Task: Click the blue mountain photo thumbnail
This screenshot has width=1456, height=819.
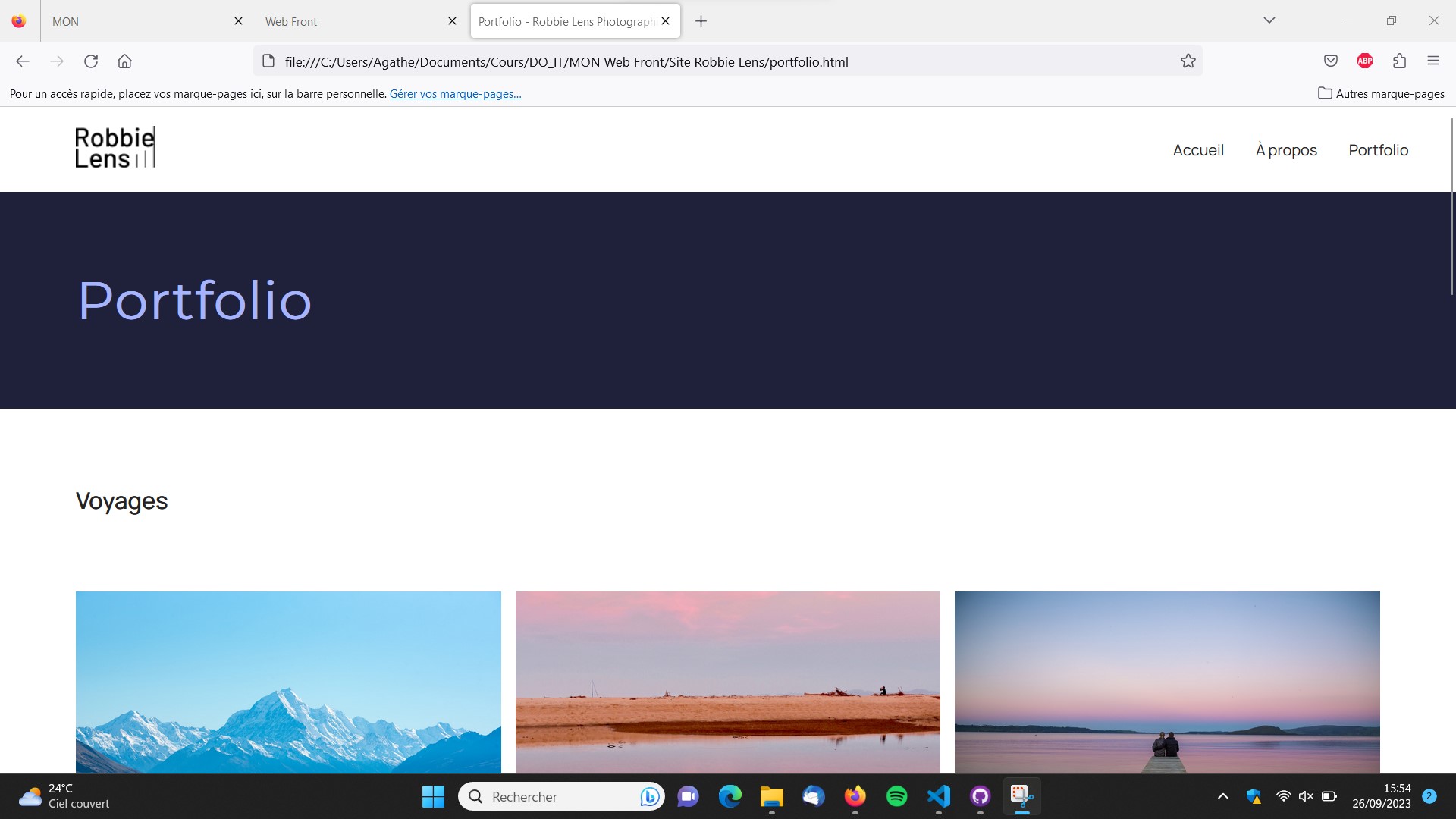Action: (x=288, y=682)
